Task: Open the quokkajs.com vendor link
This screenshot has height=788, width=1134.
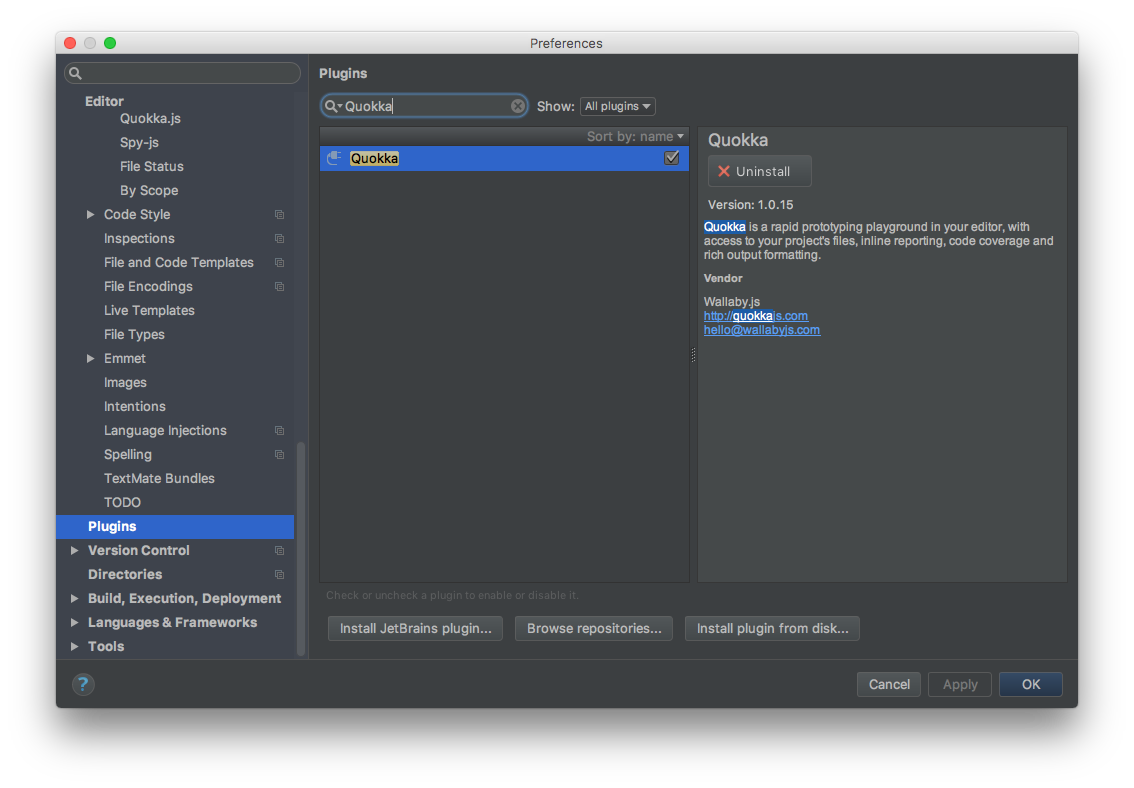Action: coord(756,316)
